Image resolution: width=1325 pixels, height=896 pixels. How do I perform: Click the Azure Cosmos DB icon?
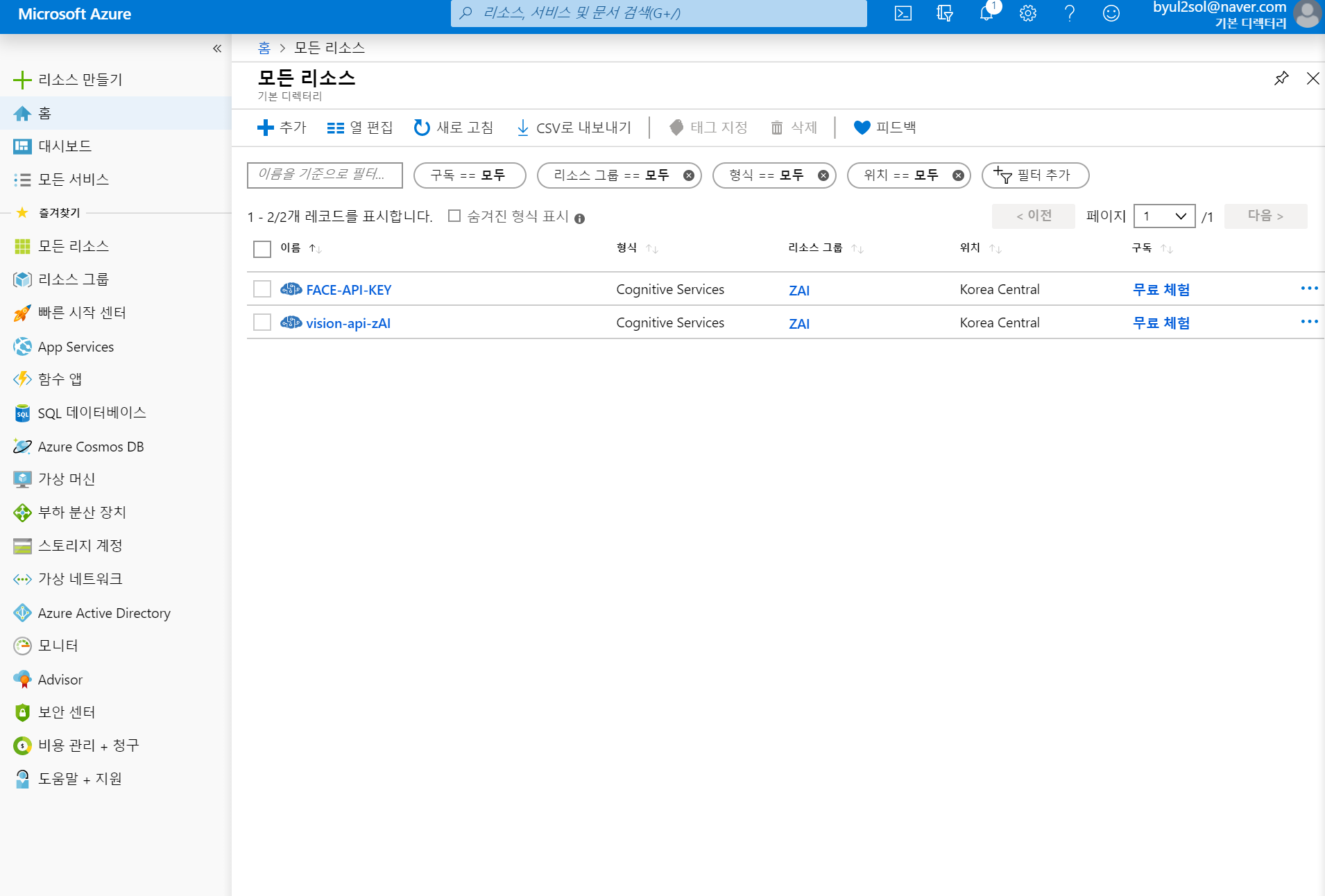point(22,447)
